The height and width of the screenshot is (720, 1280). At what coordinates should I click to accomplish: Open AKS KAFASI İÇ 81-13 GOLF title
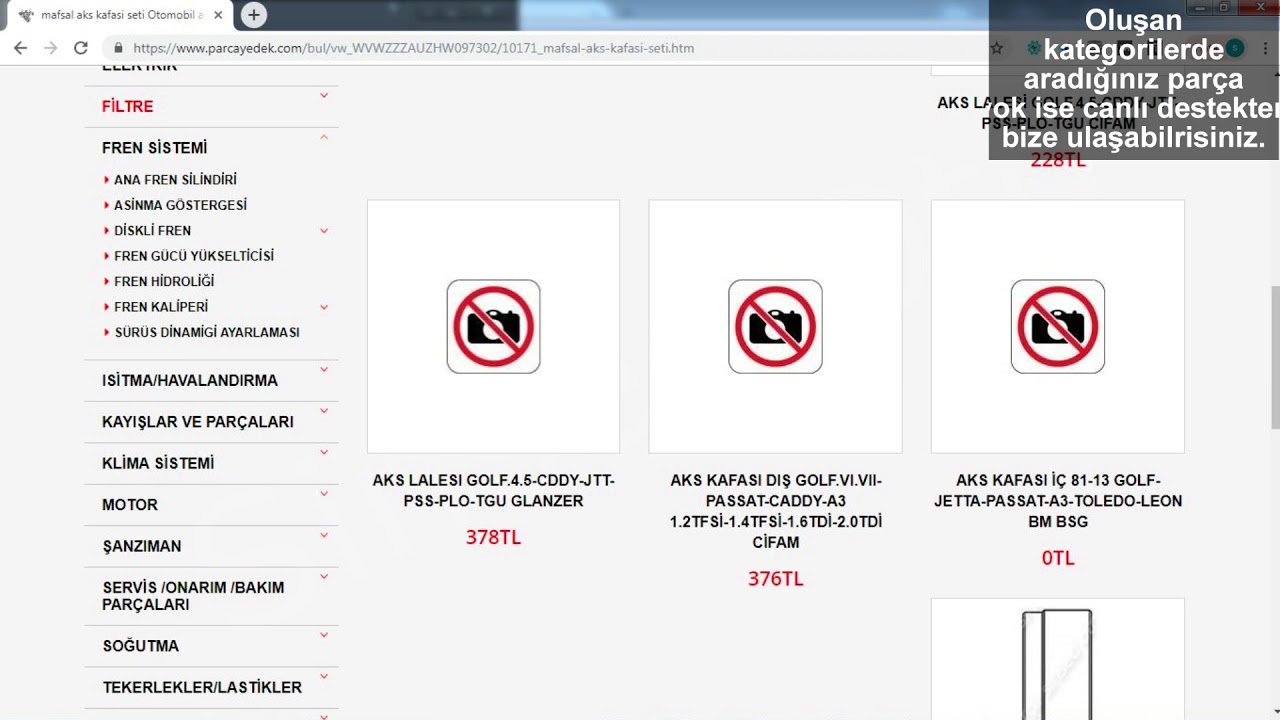pyautogui.click(x=1058, y=501)
